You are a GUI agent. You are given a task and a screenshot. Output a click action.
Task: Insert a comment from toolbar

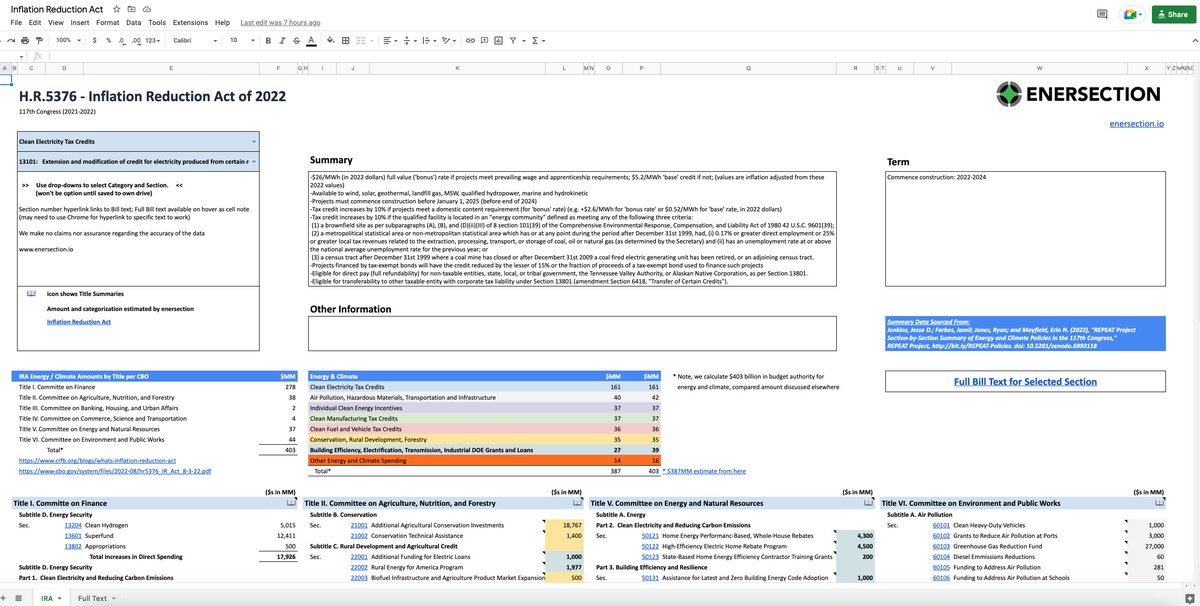484,40
